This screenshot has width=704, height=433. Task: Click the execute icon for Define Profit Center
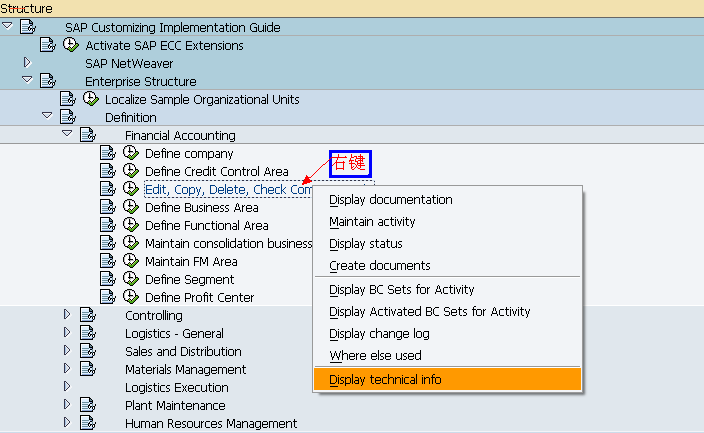131,297
